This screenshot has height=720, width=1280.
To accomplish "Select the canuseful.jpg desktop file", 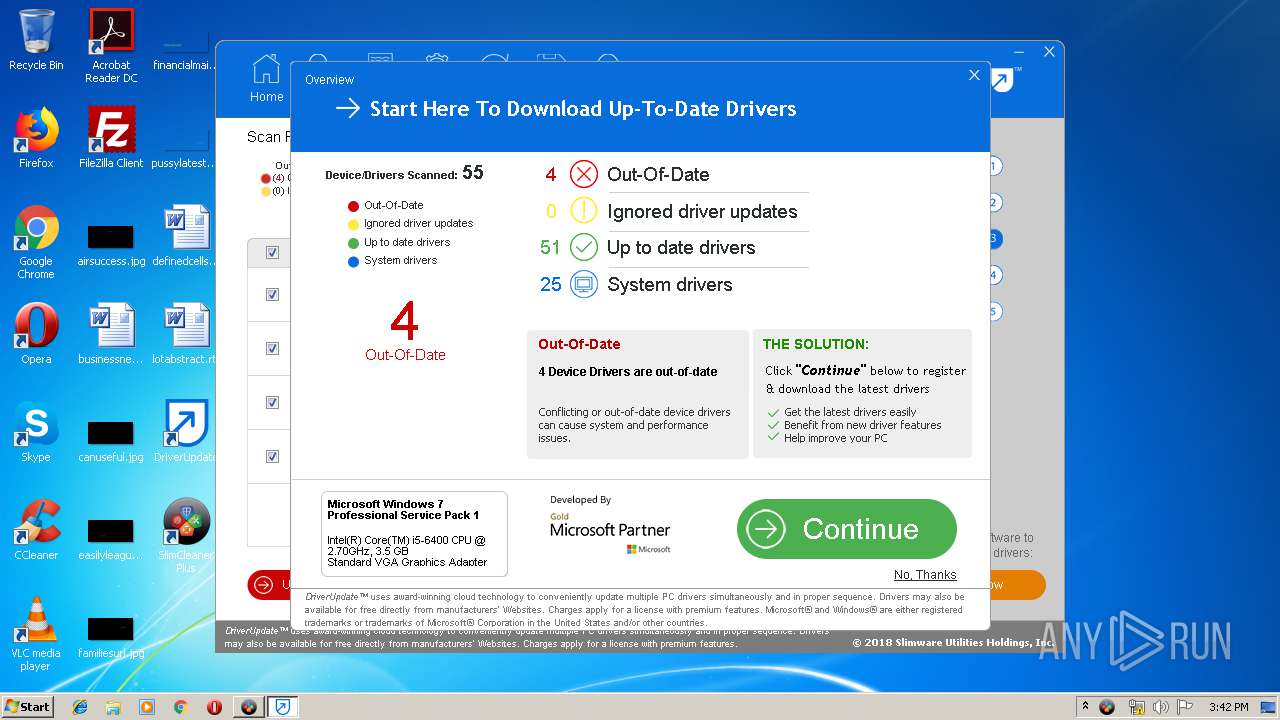I will click(x=111, y=442).
